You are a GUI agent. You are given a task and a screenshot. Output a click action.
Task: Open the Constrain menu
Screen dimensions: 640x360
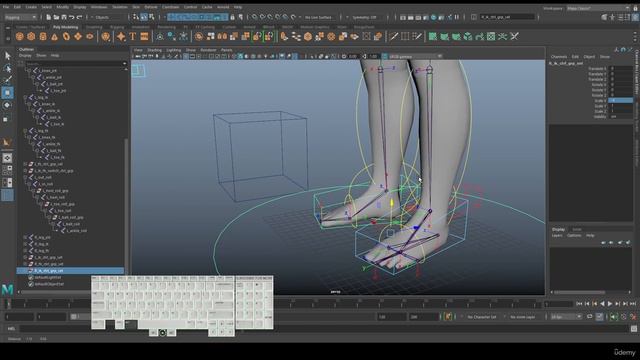(170, 7)
